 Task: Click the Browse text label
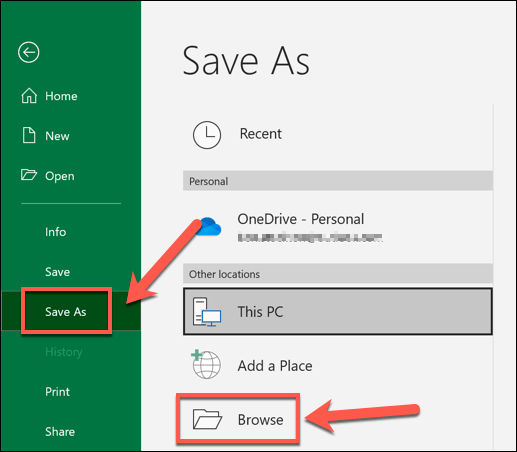pyautogui.click(x=260, y=420)
